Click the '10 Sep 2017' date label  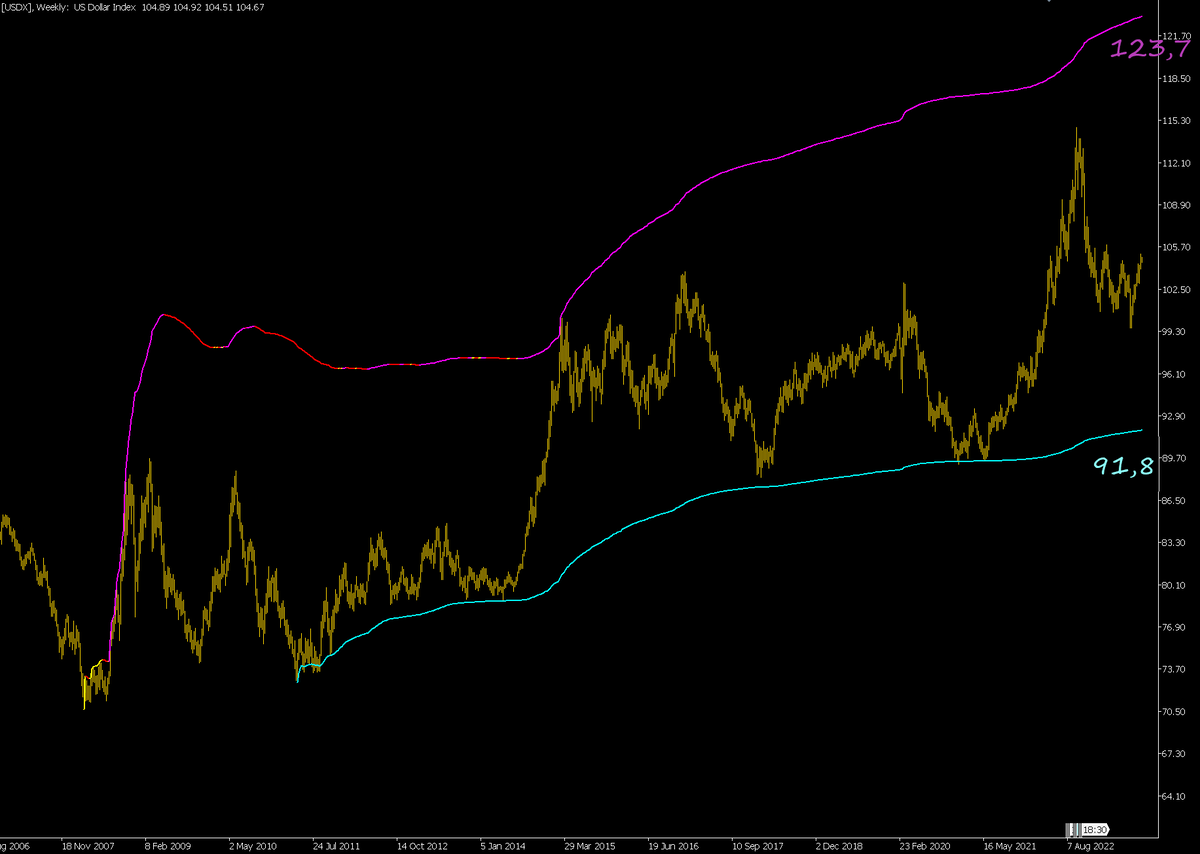(x=759, y=846)
